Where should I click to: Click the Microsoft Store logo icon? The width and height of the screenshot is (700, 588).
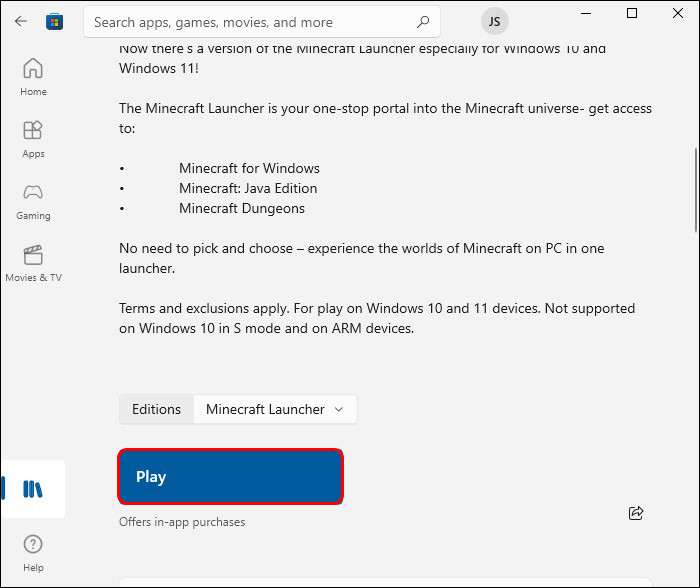click(54, 21)
